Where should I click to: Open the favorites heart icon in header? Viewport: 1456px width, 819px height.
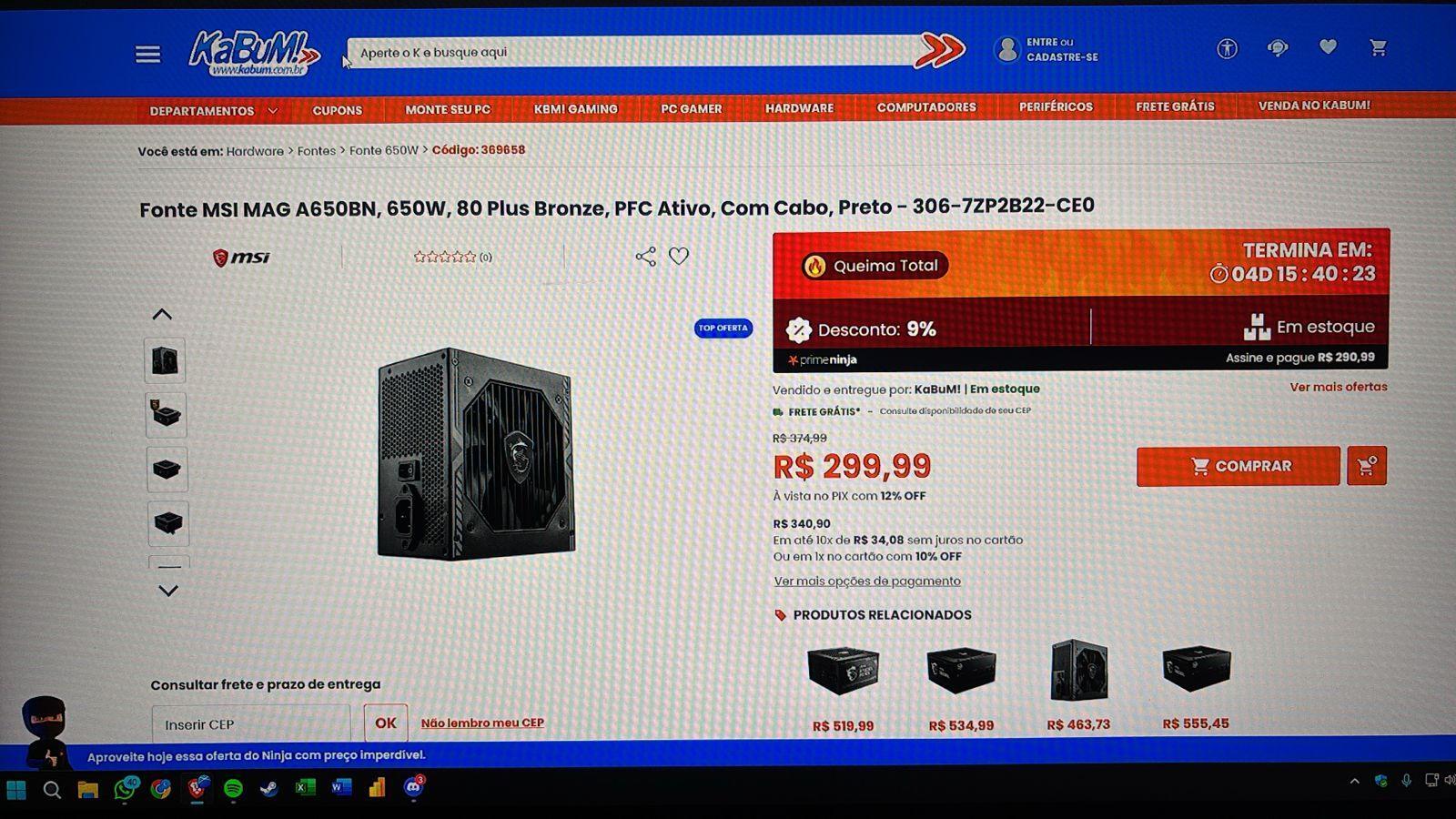pos(1328,47)
